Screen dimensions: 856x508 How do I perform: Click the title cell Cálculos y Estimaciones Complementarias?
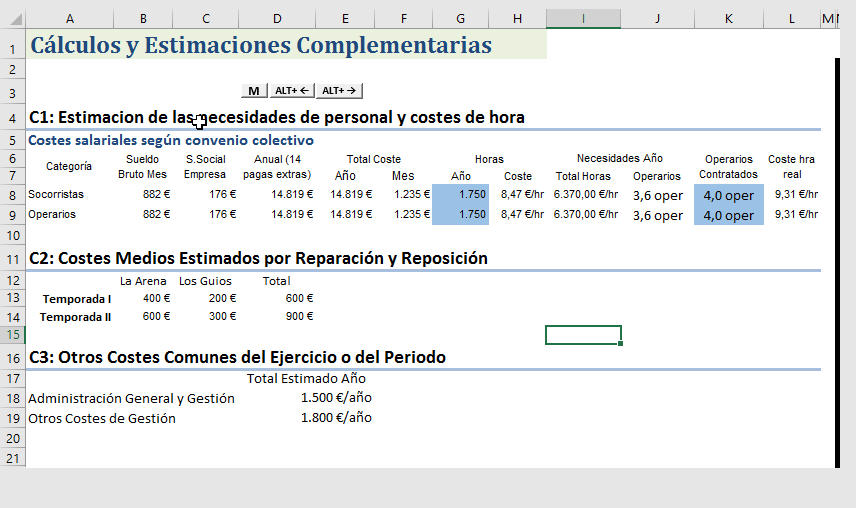coord(261,45)
